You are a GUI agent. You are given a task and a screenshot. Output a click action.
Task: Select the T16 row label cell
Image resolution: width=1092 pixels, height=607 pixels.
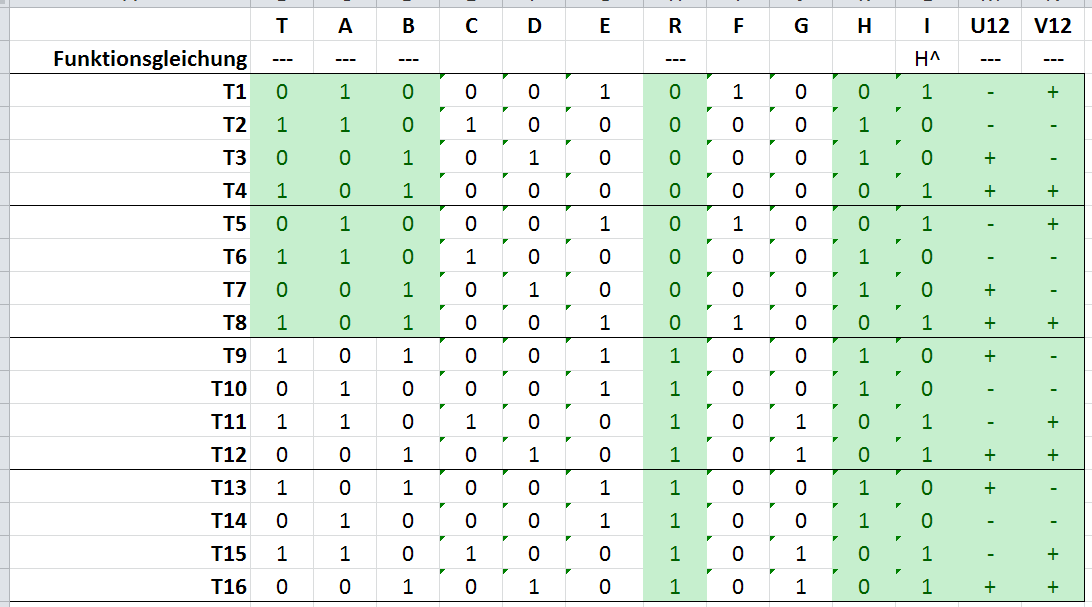tap(230, 587)
